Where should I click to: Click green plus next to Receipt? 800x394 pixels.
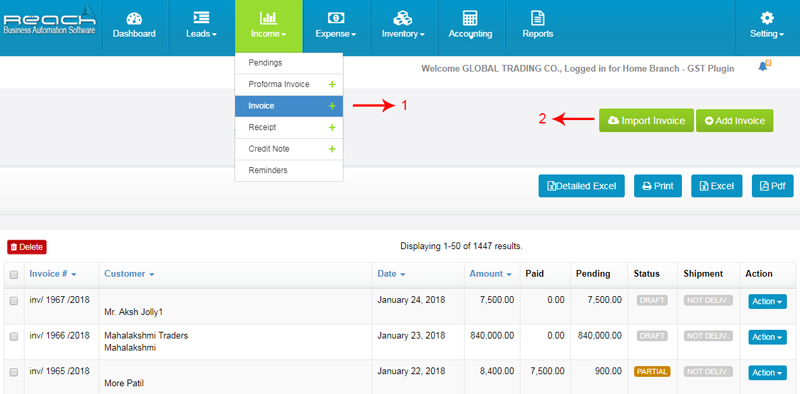coord(332,128)
